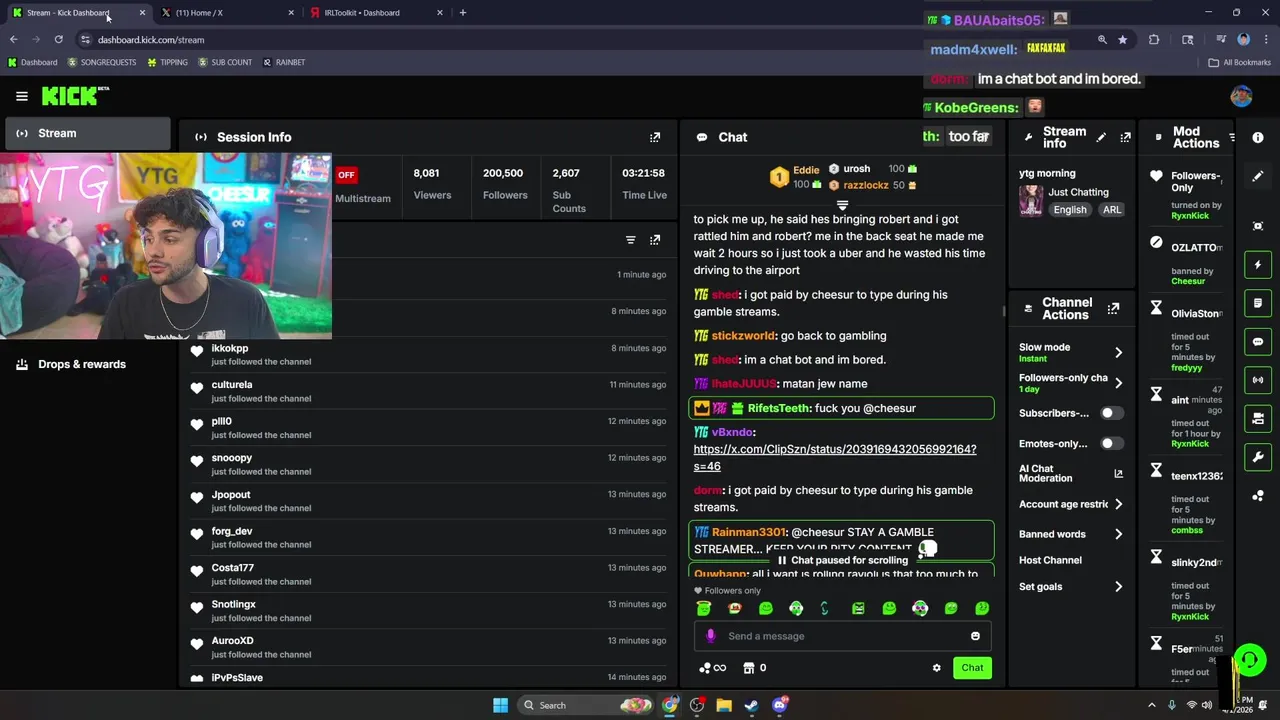Open the activity feed filter icon

[630, 240]
